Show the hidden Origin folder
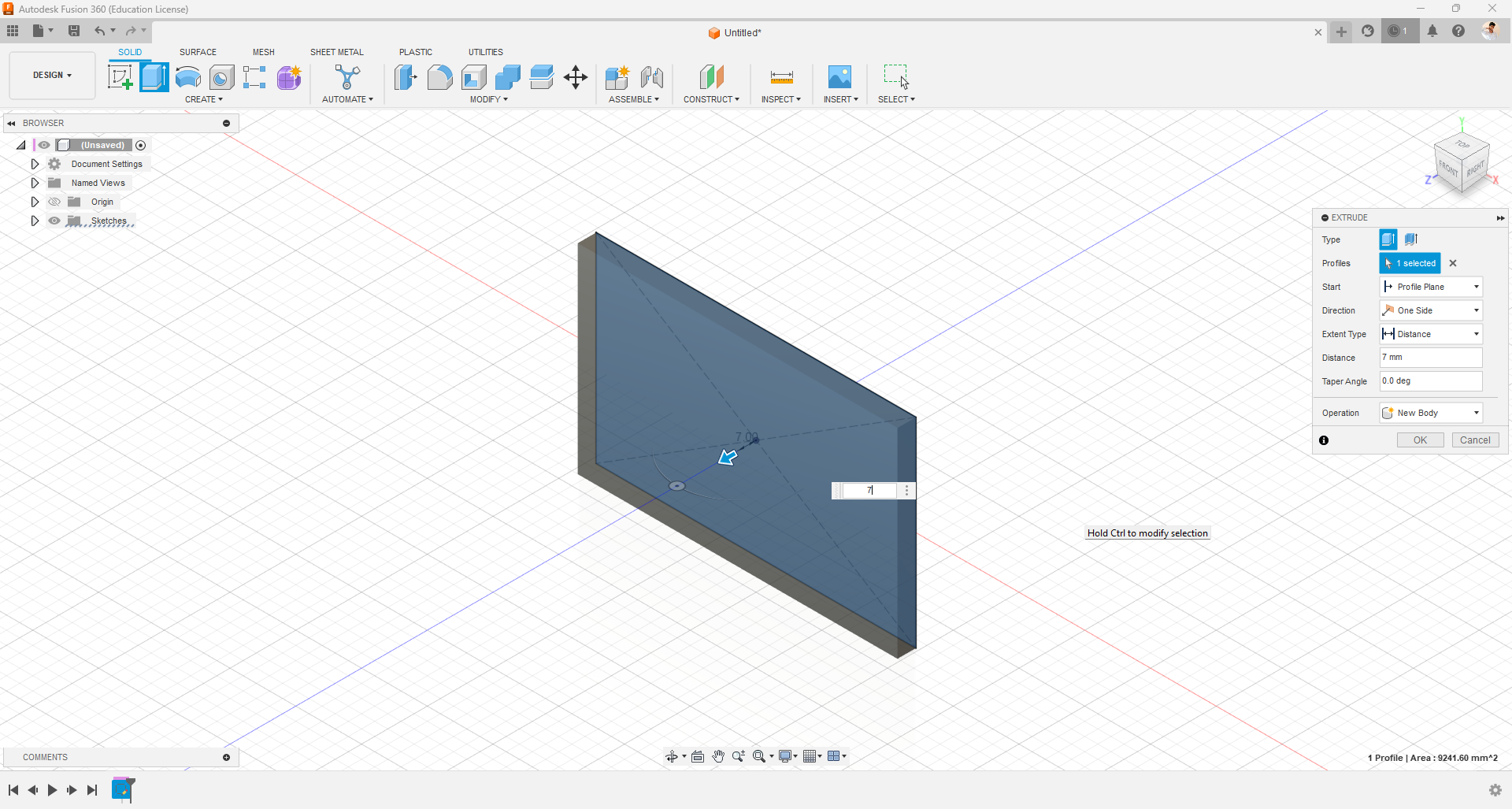The height and width of the screenshot is (809, 1512). click(x=54, y=202)
